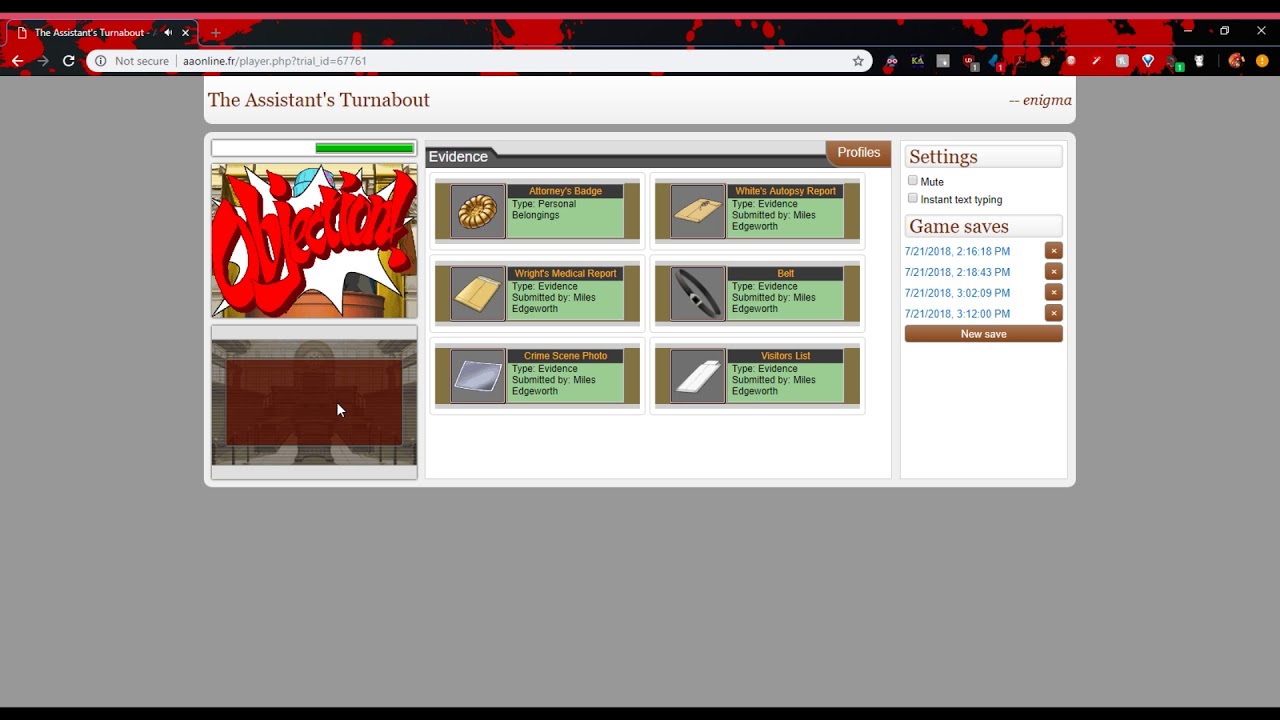Load save from 7/21/2018, 2:18:43 PM
The height and width of the screenshot is (720, 1280).
tap(957, 272)
